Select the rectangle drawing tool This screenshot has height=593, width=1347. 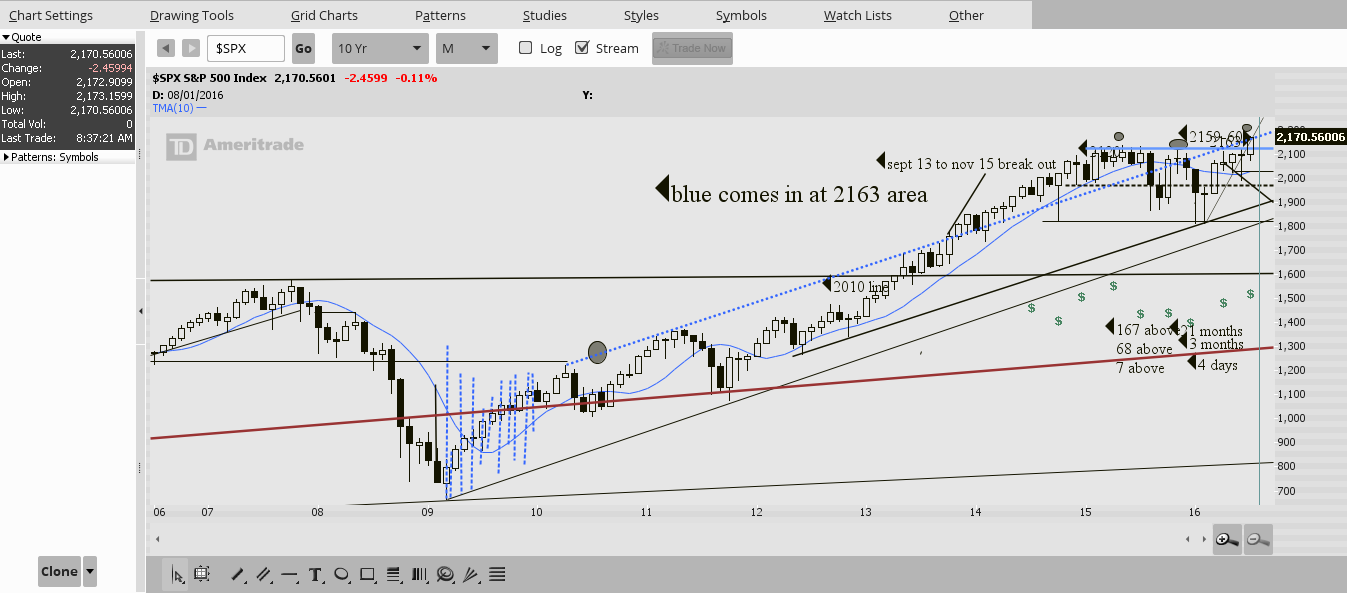point(367,574)
